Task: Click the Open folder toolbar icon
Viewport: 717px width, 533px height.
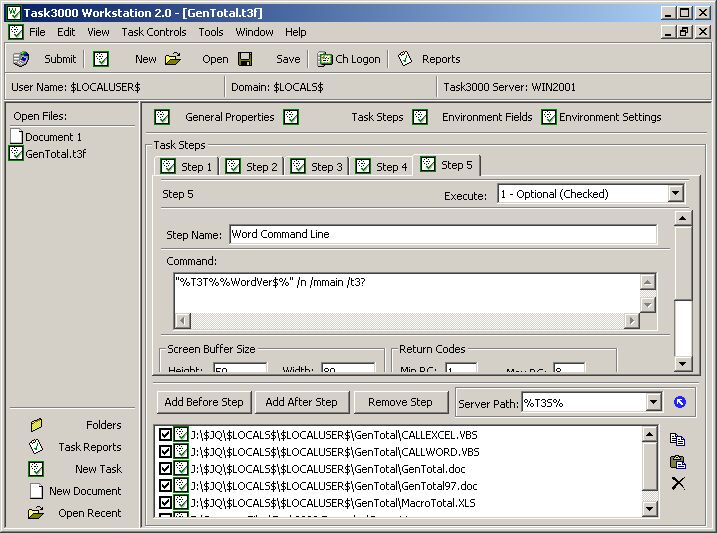Action: tap(173, 59)
